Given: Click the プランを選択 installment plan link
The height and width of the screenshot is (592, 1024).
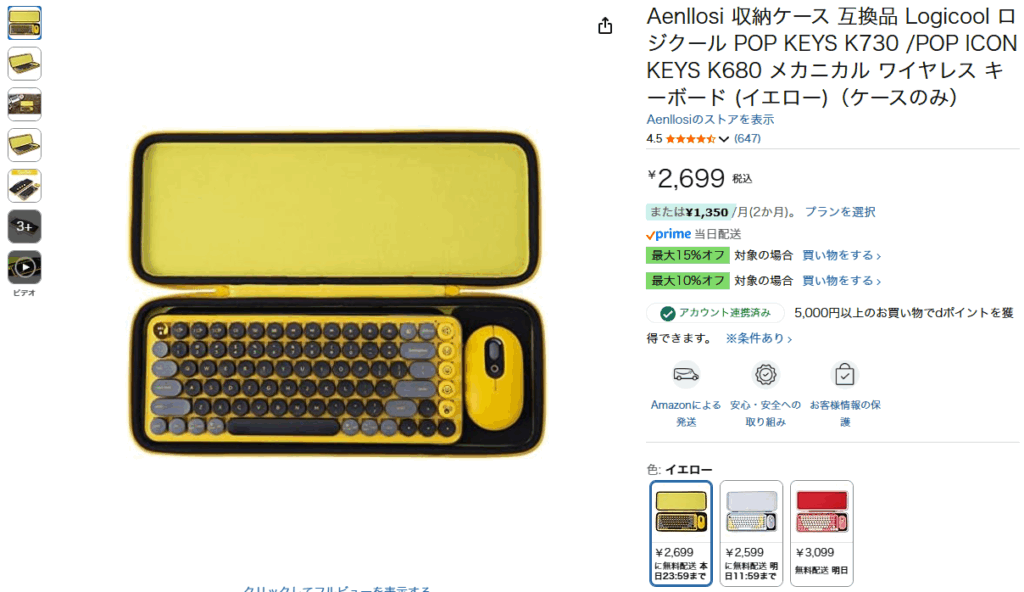Looking at the screenshot, I should 840,212.
